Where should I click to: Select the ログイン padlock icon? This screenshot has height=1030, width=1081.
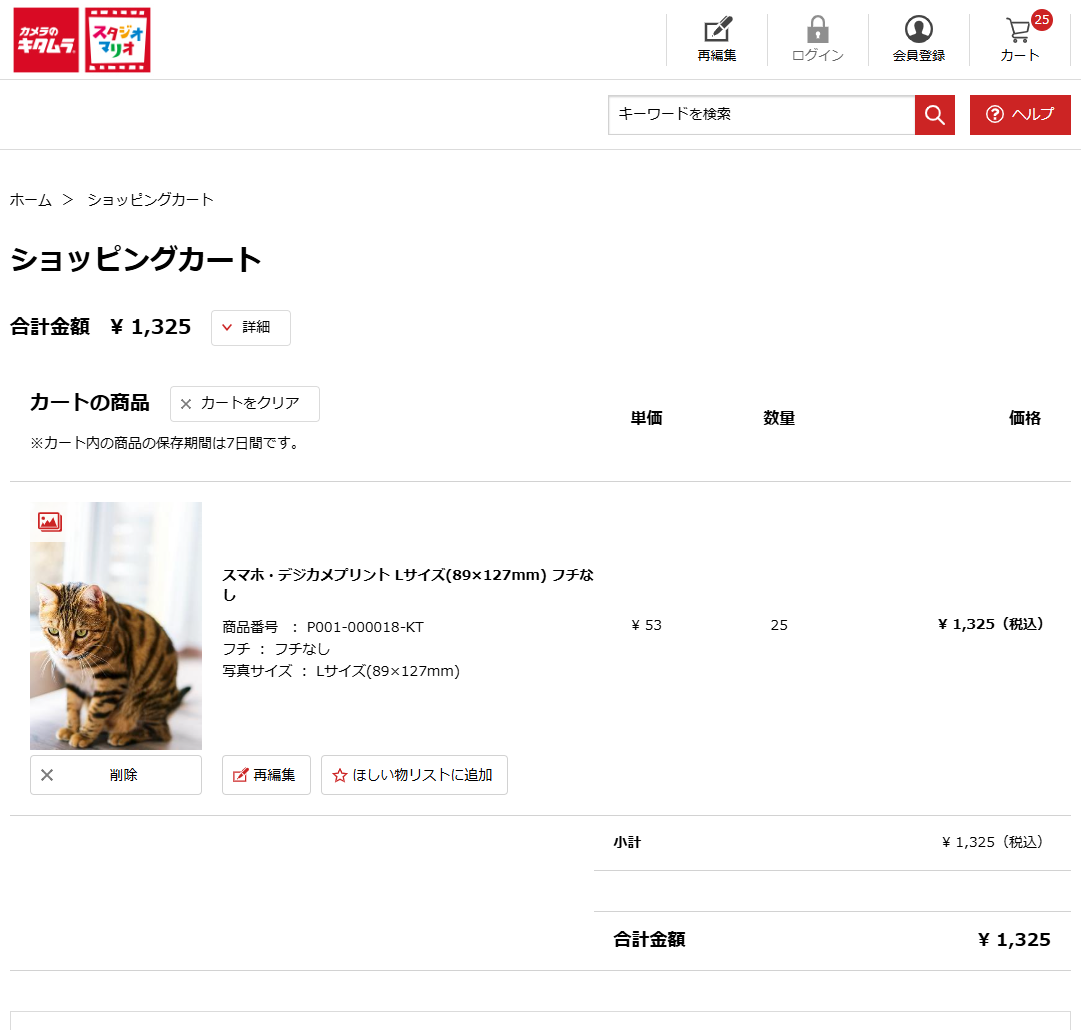pos(820,30)
